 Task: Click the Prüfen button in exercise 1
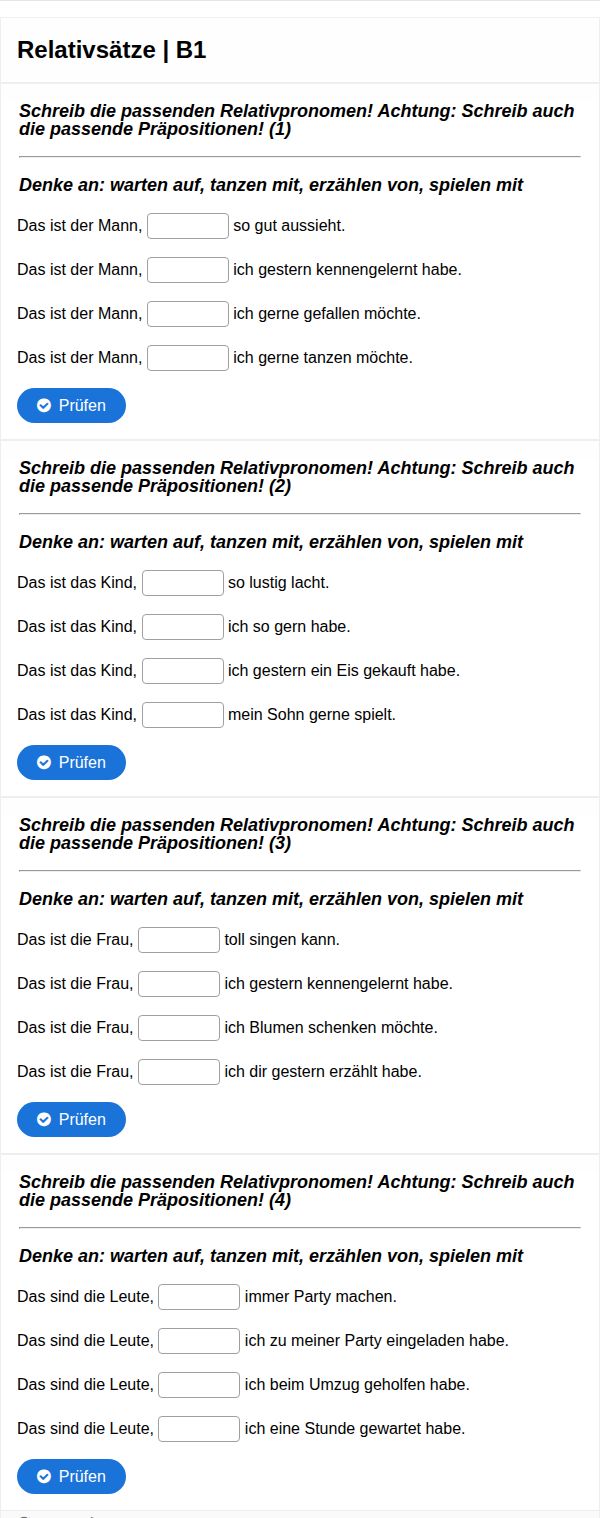pyautogui.click(x=71, y=406)
